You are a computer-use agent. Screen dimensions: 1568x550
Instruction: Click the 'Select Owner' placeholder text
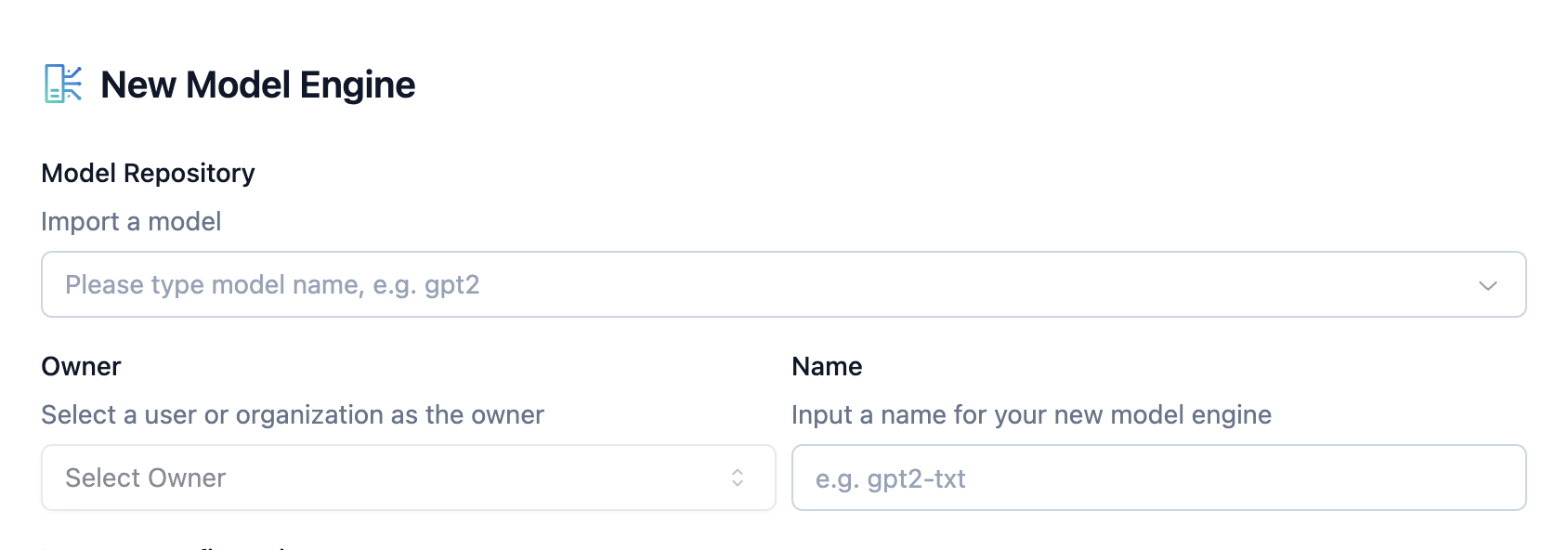pos(146,478)
